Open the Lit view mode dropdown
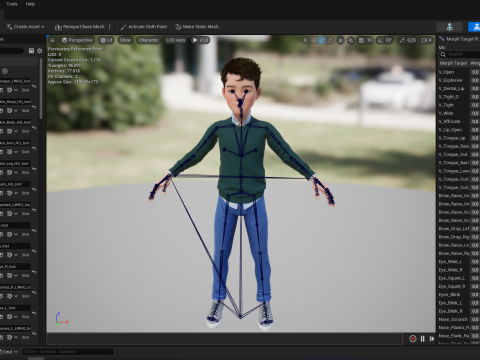Viewport: 480px width, 360px height. pos(106,40)
